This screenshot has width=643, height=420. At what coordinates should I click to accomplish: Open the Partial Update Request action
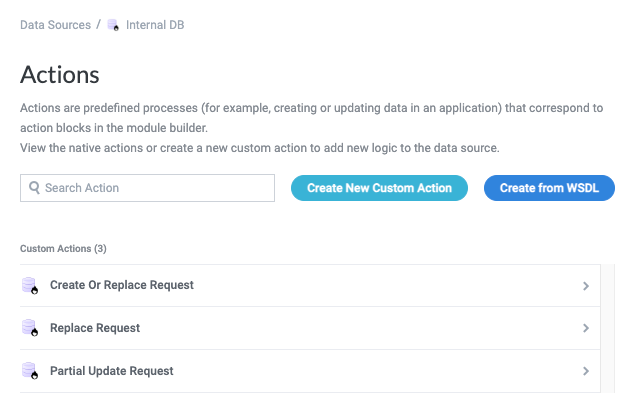[x=111, y=371]
